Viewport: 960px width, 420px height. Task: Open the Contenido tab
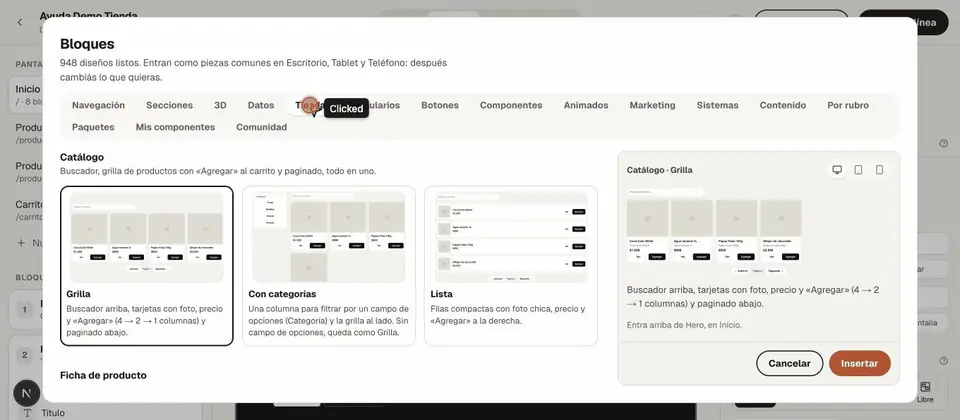(x=783, y=105)
